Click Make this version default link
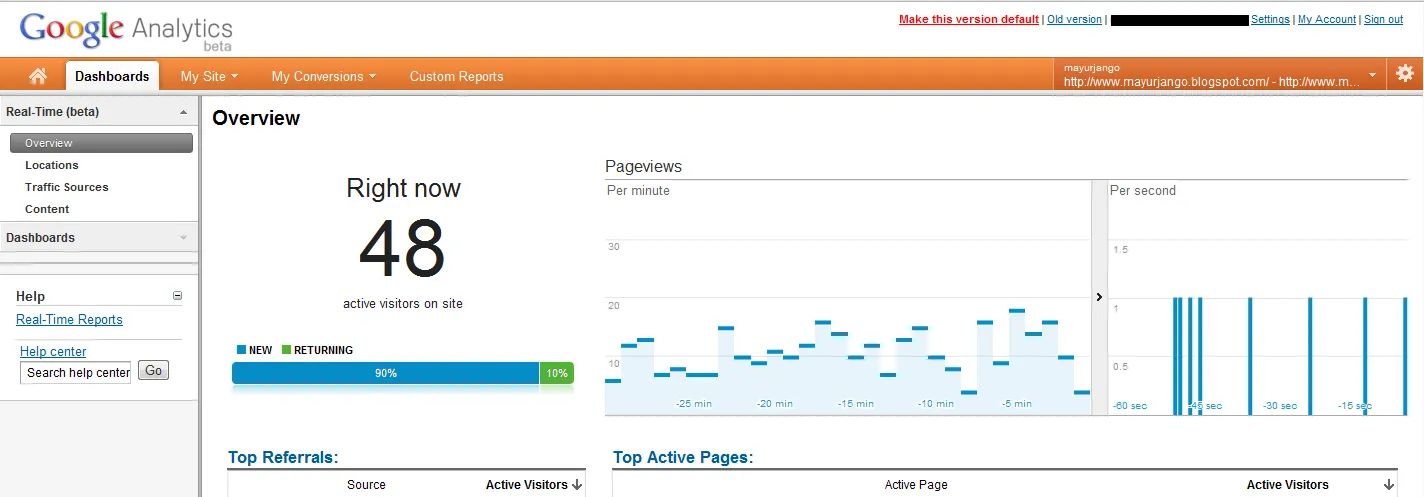The height and width of the screenshot is (497, 1424). tap(969, 19)
